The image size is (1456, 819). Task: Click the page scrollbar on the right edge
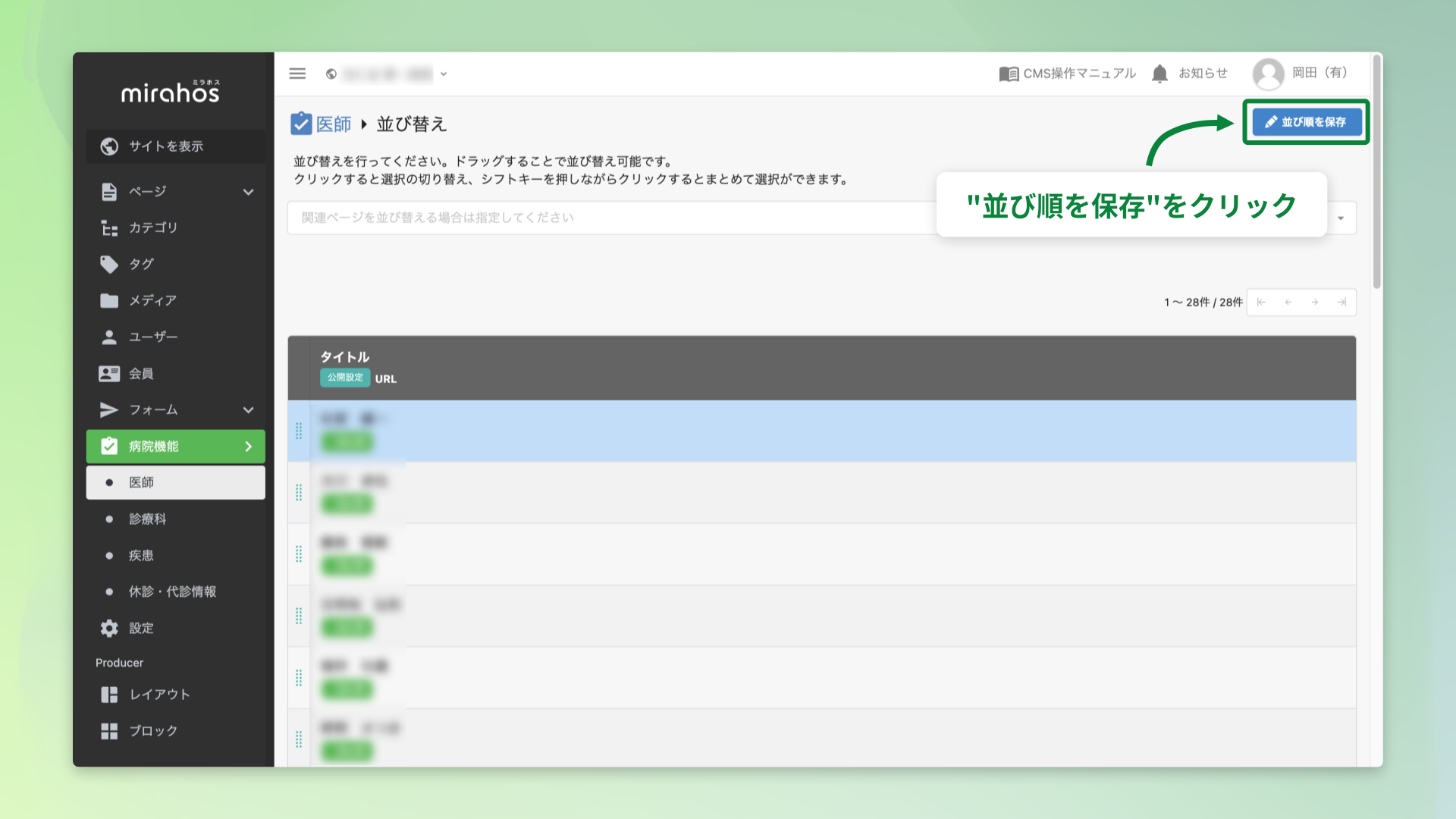pos(1376,171)
